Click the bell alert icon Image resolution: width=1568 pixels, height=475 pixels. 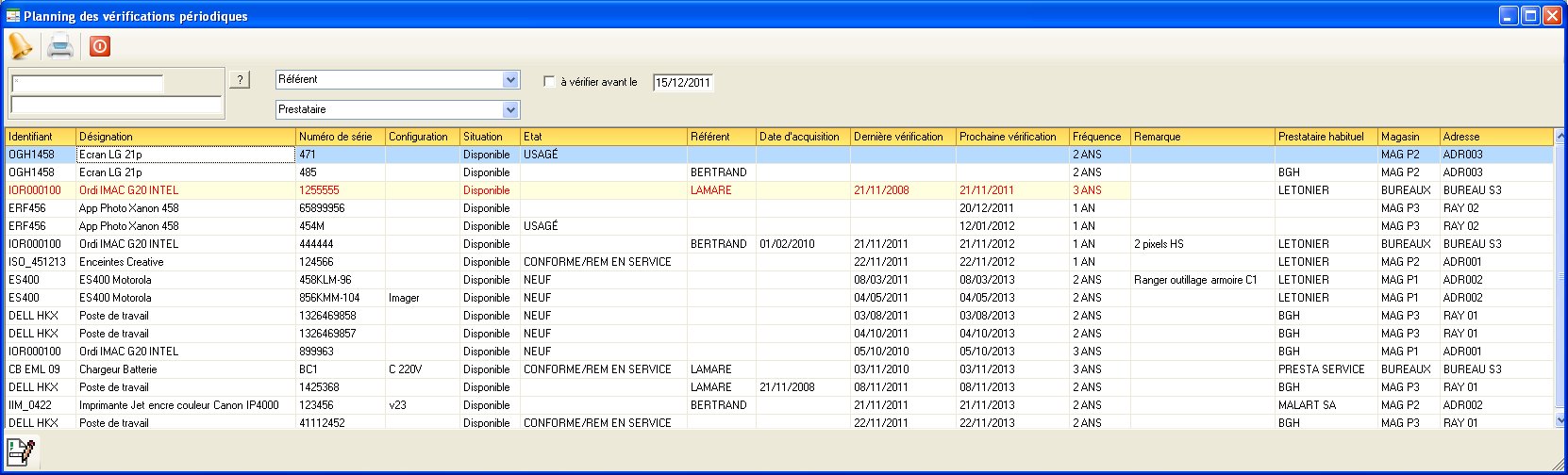[20, 45]
